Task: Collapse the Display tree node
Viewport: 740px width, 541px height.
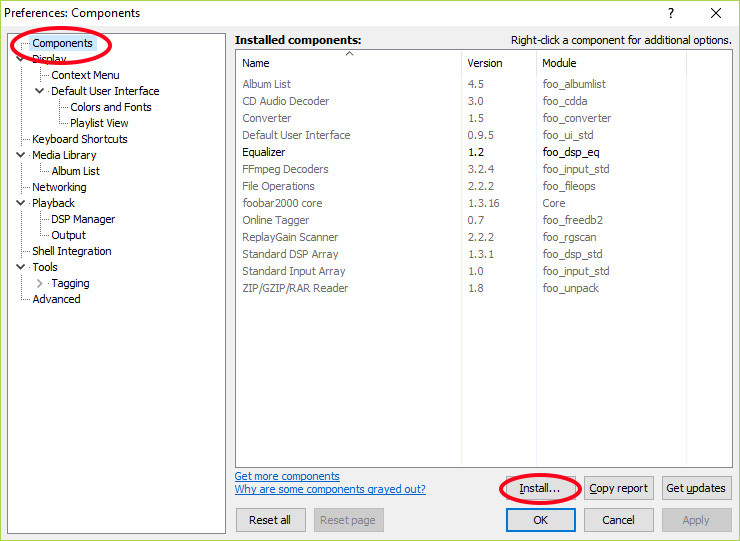Action: click(x=20, y=59)
